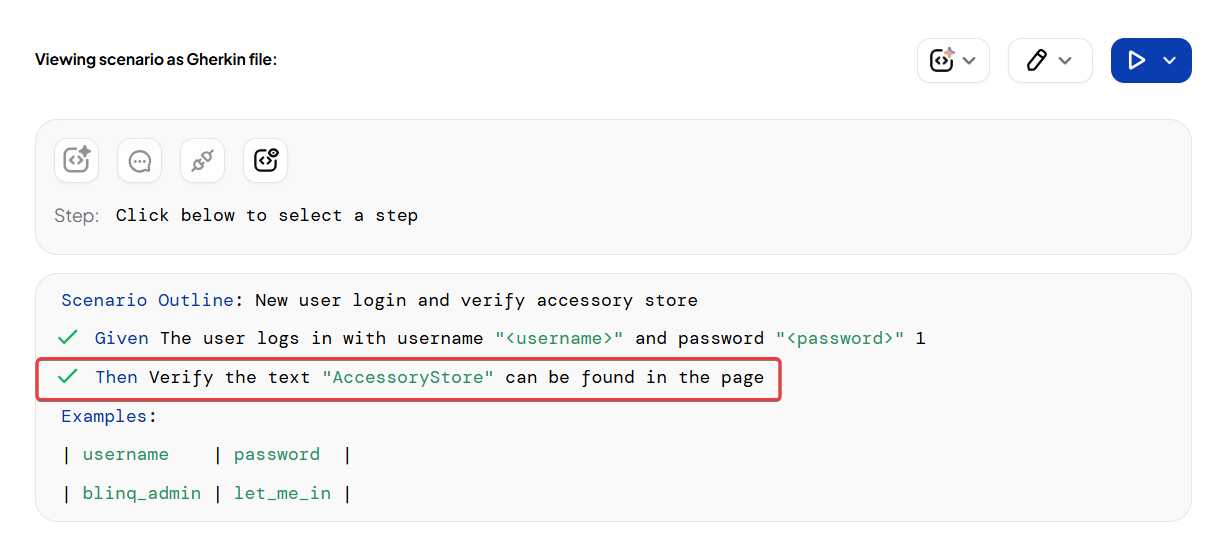Open dropdown arrow next to run button
1223x554 pixels.
coord(1170,61)
